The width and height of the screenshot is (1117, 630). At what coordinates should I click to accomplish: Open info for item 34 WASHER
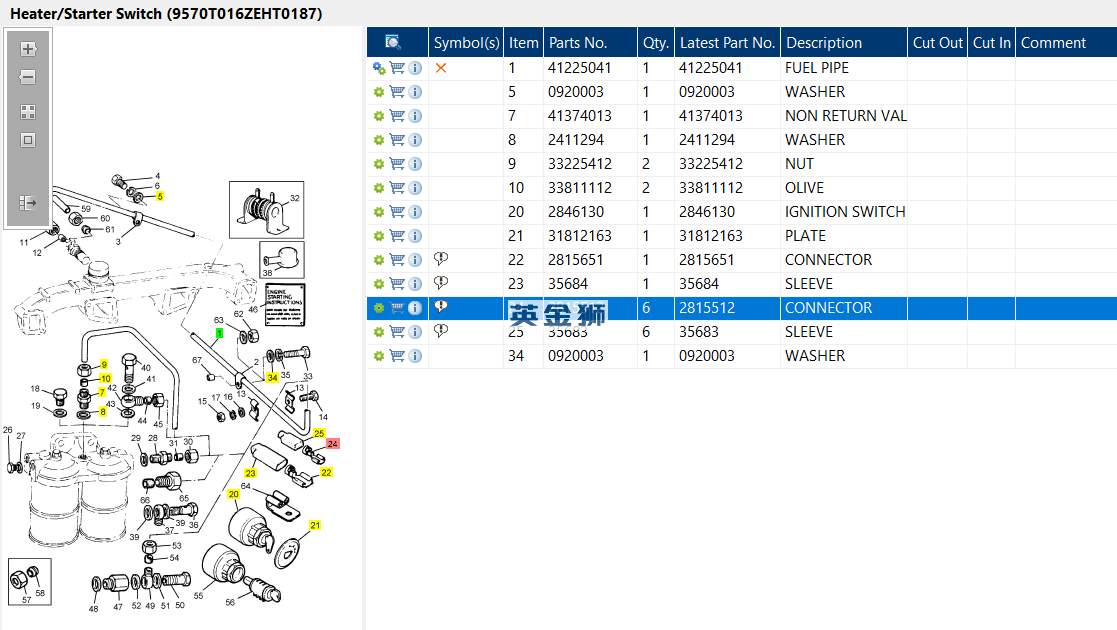pyautogui.click(x=415, y=356)
